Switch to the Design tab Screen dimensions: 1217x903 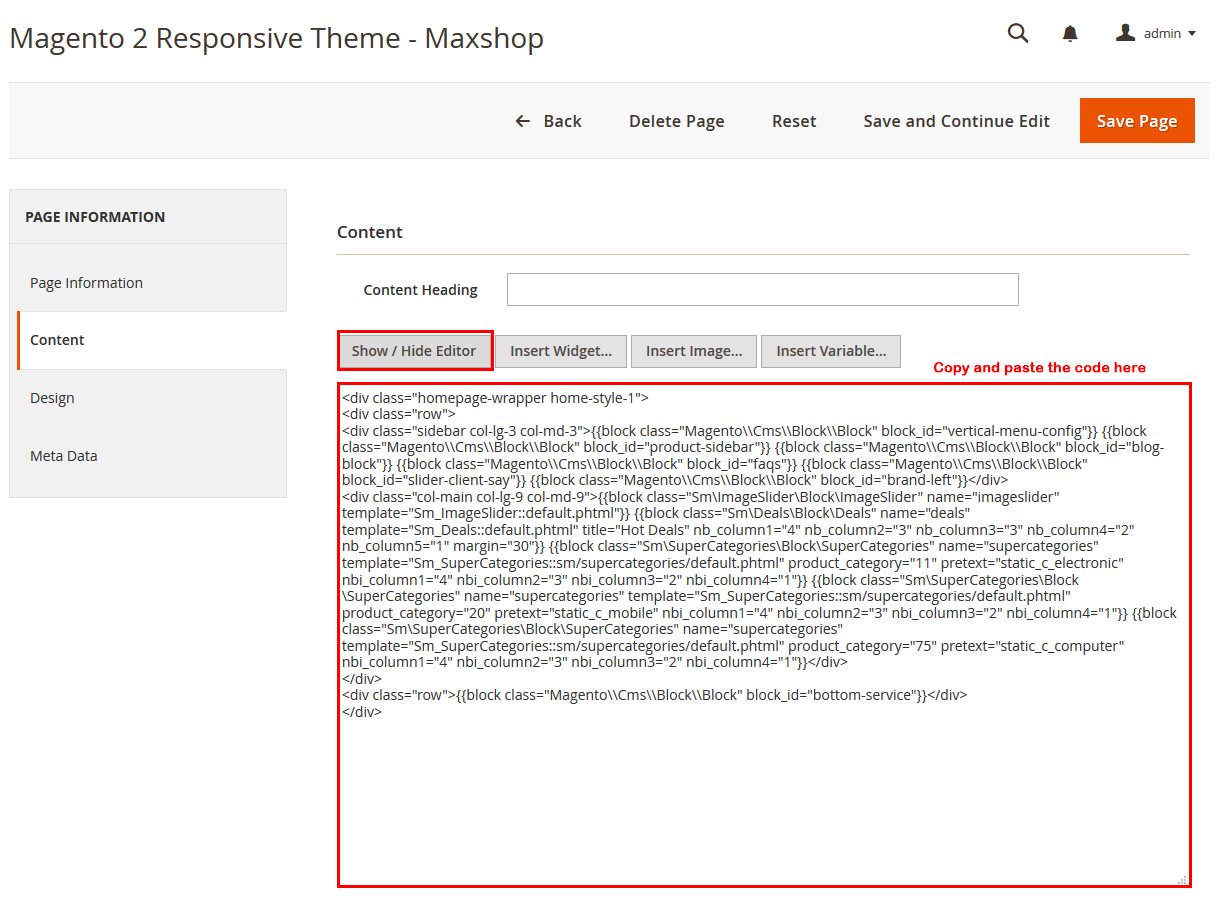point(148,398)
